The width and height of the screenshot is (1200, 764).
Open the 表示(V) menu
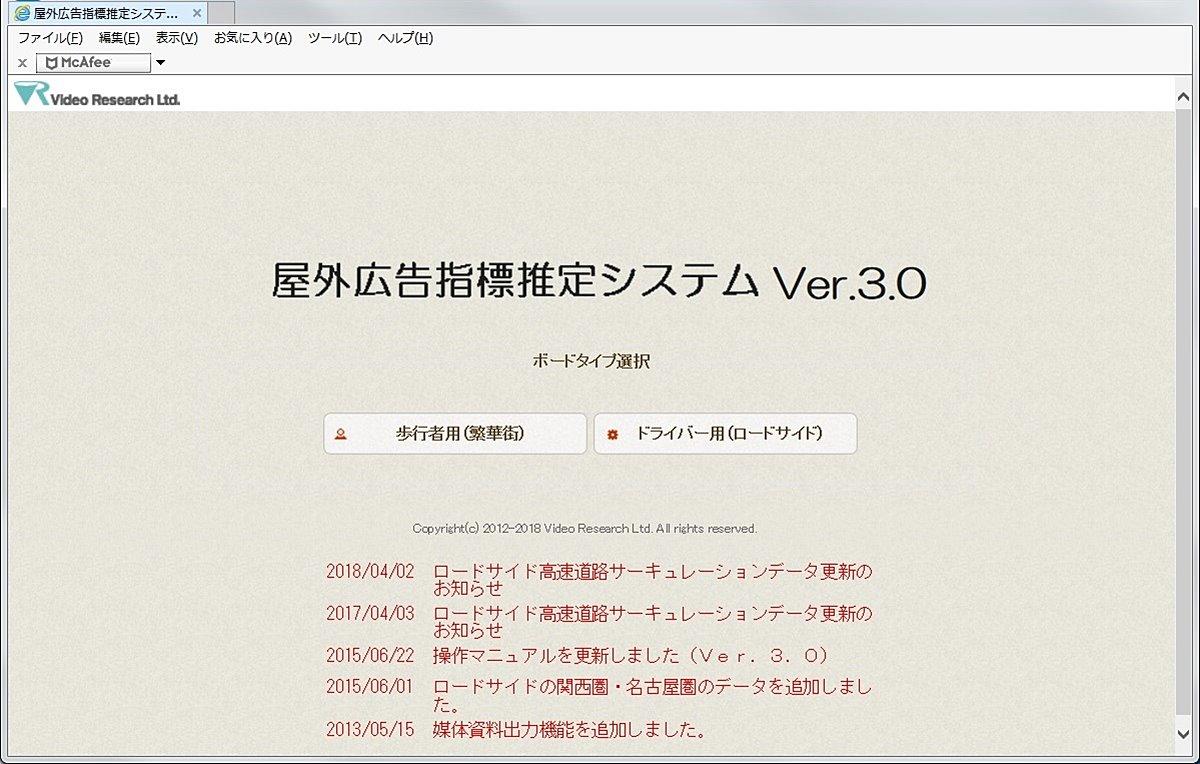[x=177, y=38]
